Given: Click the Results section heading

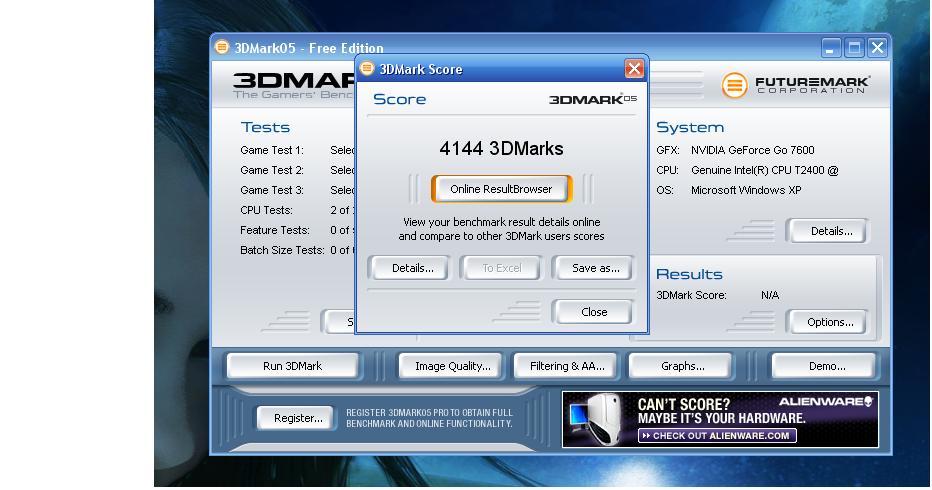Looking at the screenshot, I should tap(689, 274).
